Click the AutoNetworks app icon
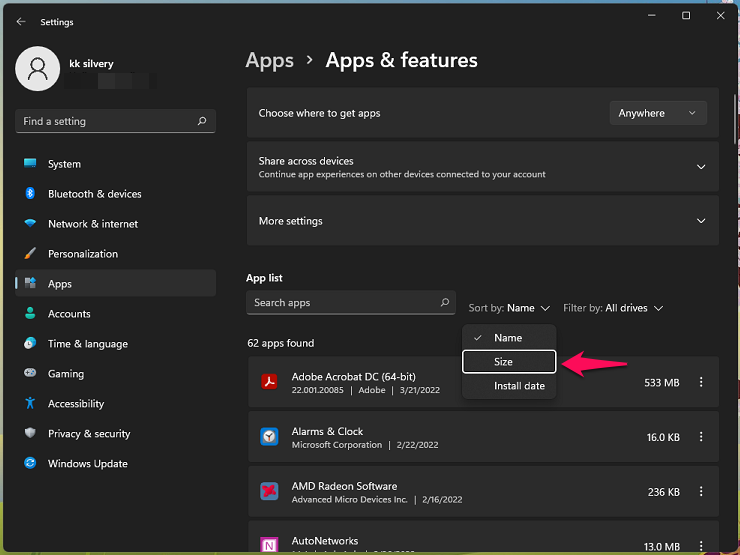Screen dimensions: 740x555 (269, 545)
